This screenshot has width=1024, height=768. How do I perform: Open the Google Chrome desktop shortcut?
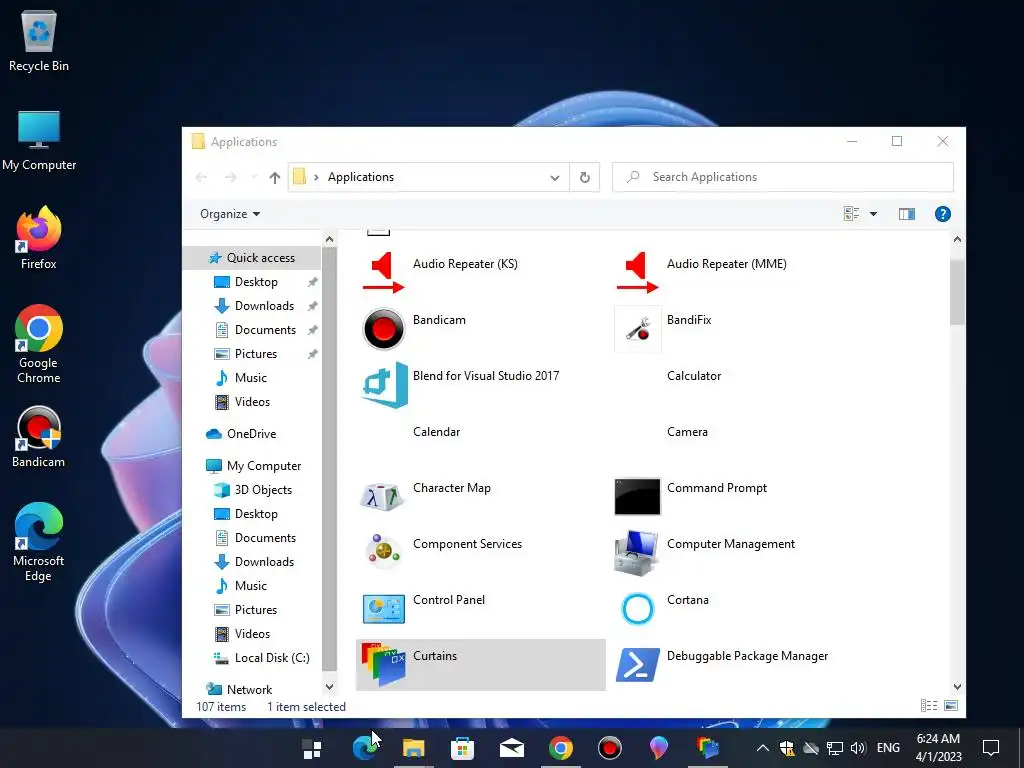[x=39, y=344]
